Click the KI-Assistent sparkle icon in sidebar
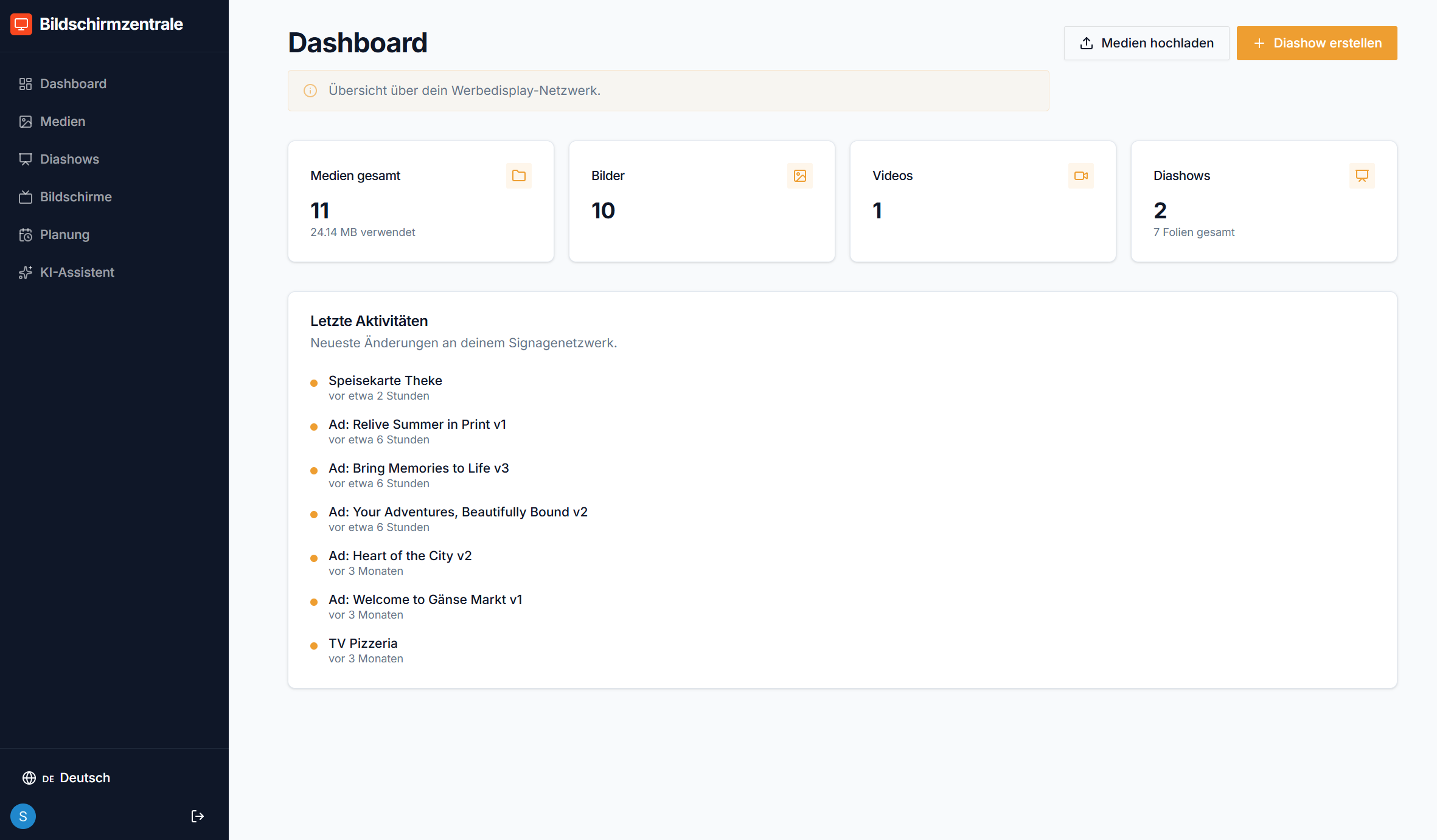This screenshot has height=840, width=1437. [x=26, y=272]
